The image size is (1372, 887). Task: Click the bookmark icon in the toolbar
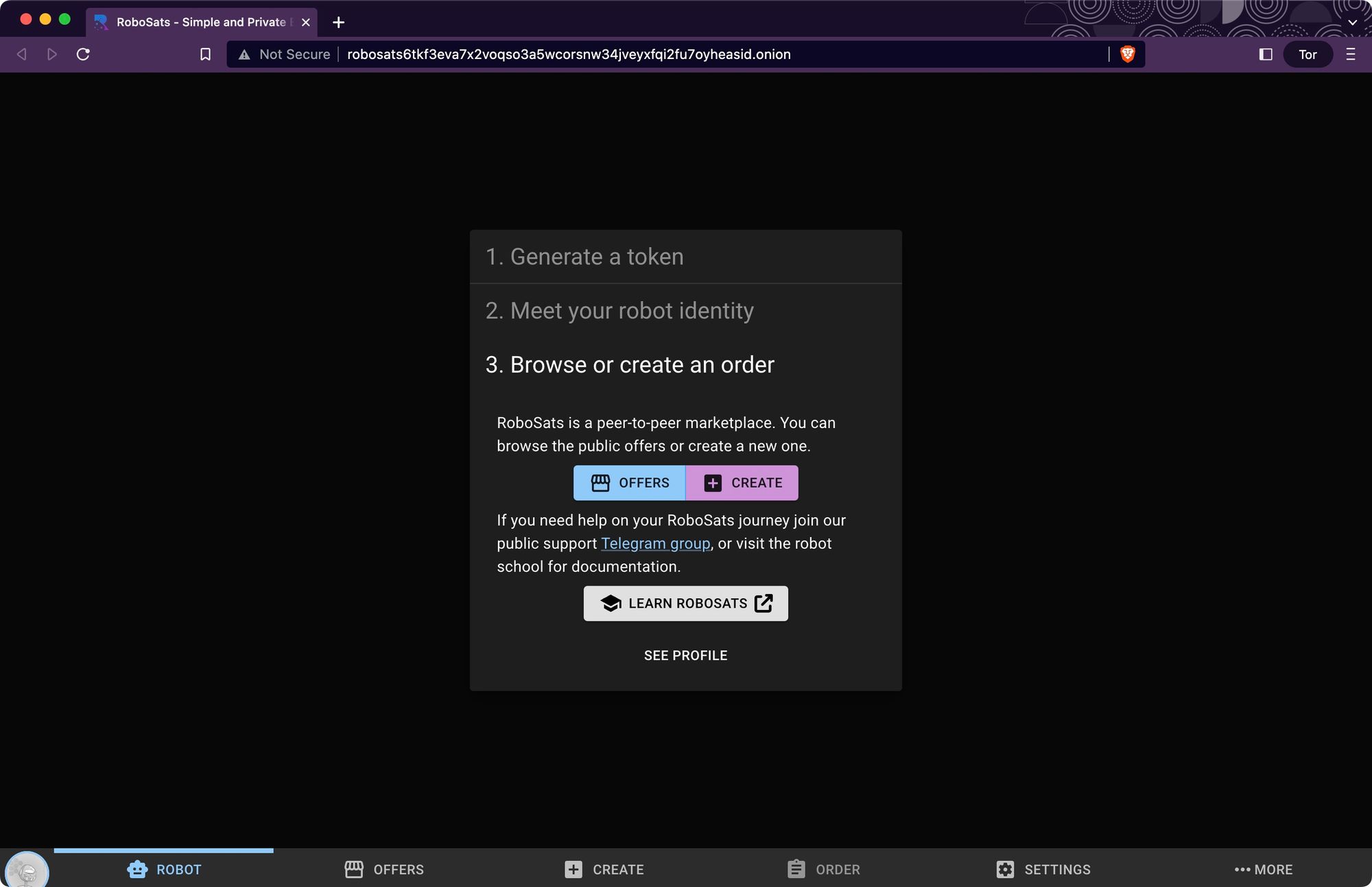[x=205, y=54]
